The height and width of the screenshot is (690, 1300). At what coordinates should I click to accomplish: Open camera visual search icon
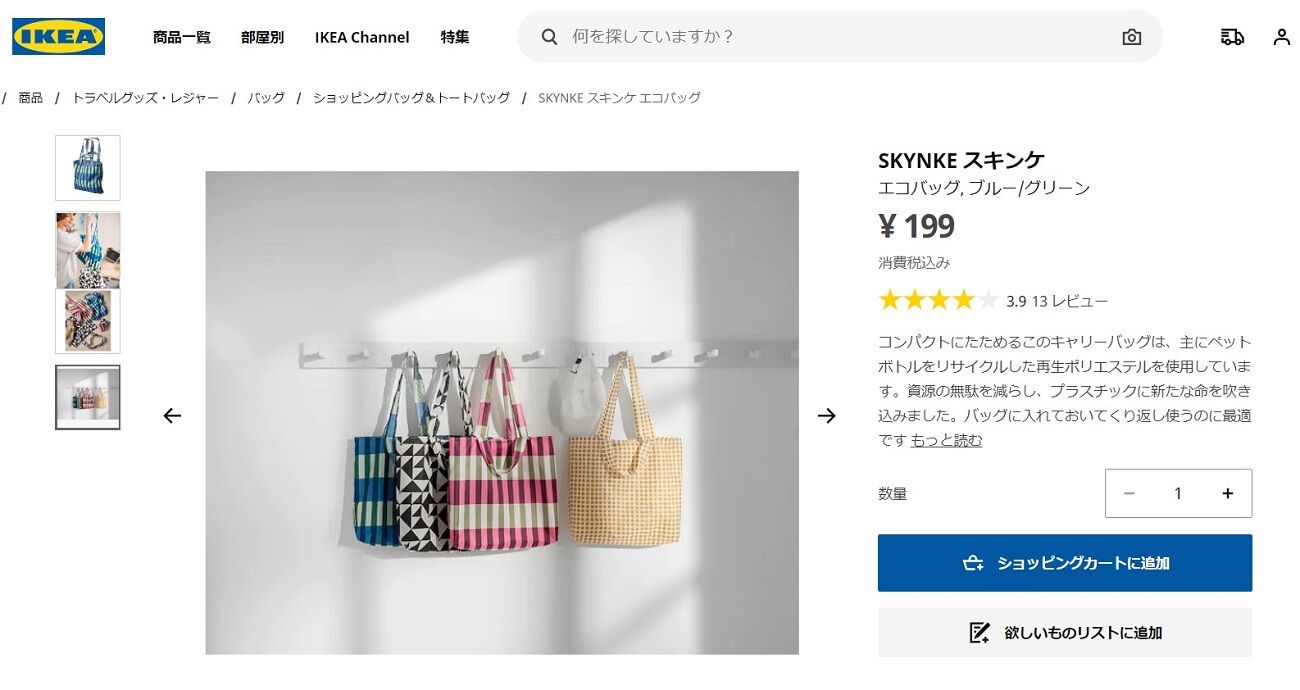[1131, 37]
